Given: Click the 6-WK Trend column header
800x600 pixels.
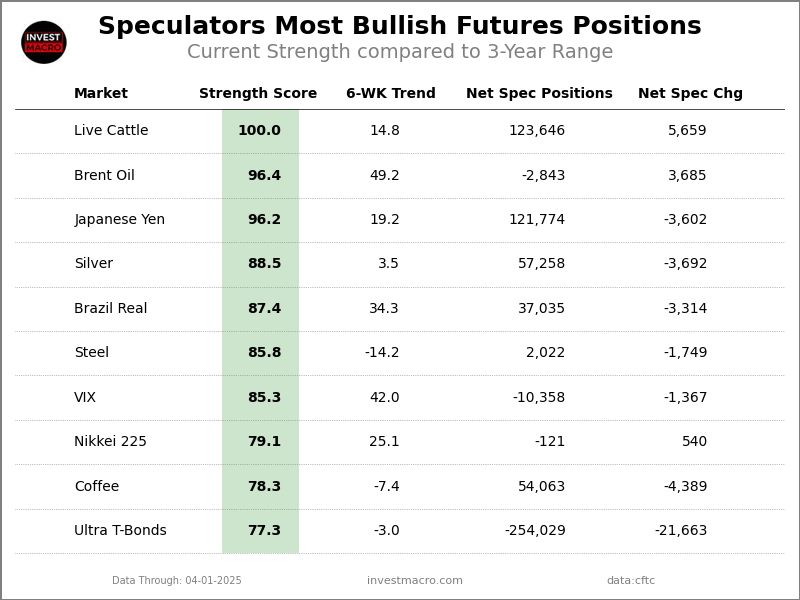Looking at the screenshot, I should coord(390,94).
